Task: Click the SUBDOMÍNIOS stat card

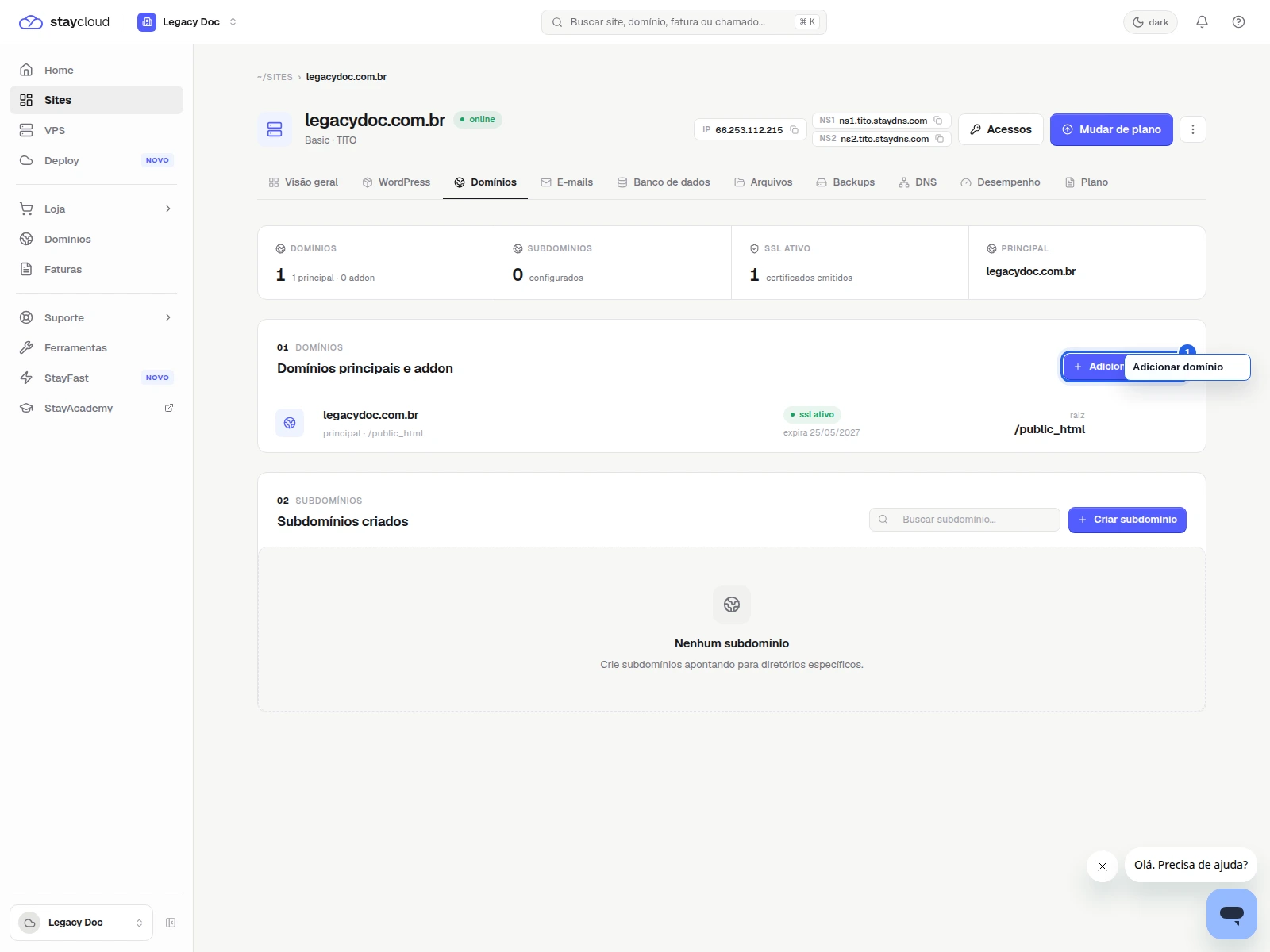Action: coord(613,263)
